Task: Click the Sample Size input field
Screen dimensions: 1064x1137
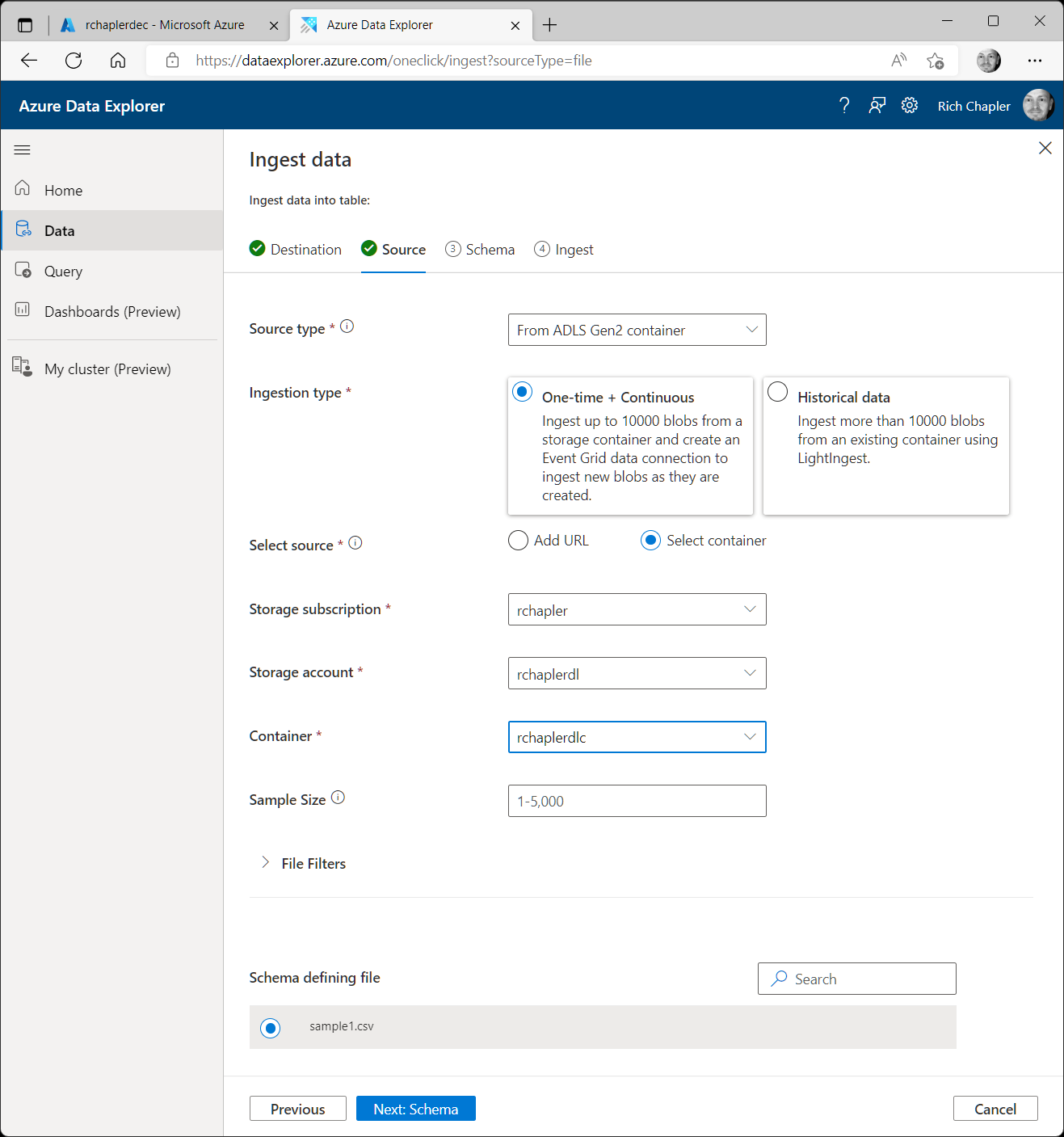Action: 637,801
